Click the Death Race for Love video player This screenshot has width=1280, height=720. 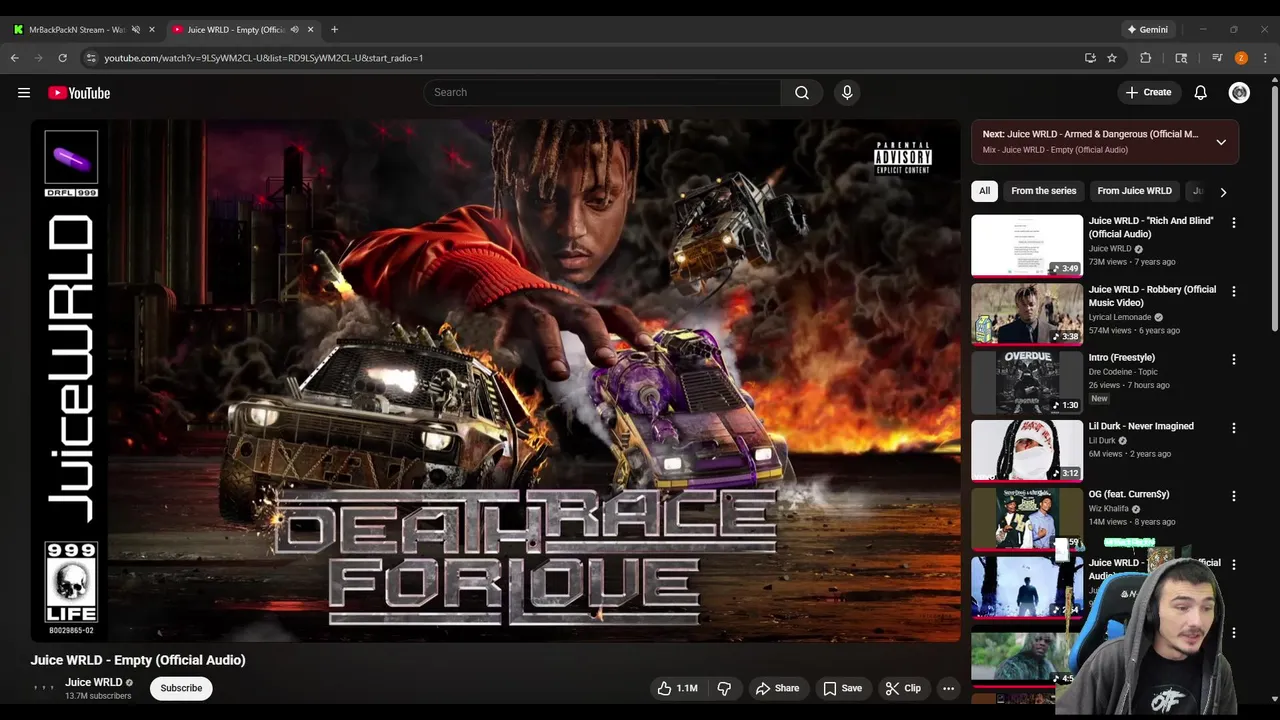(x=496, y=381)
